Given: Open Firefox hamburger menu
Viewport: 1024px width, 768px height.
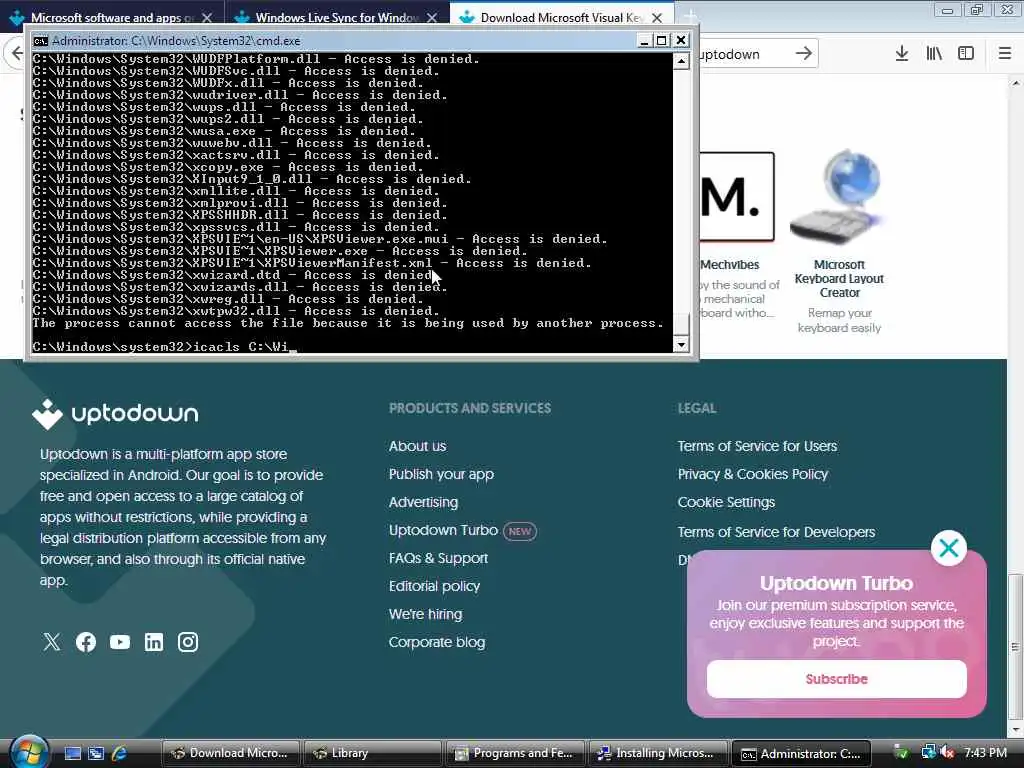Looking at the screenshot, I should coord(1004,54).
